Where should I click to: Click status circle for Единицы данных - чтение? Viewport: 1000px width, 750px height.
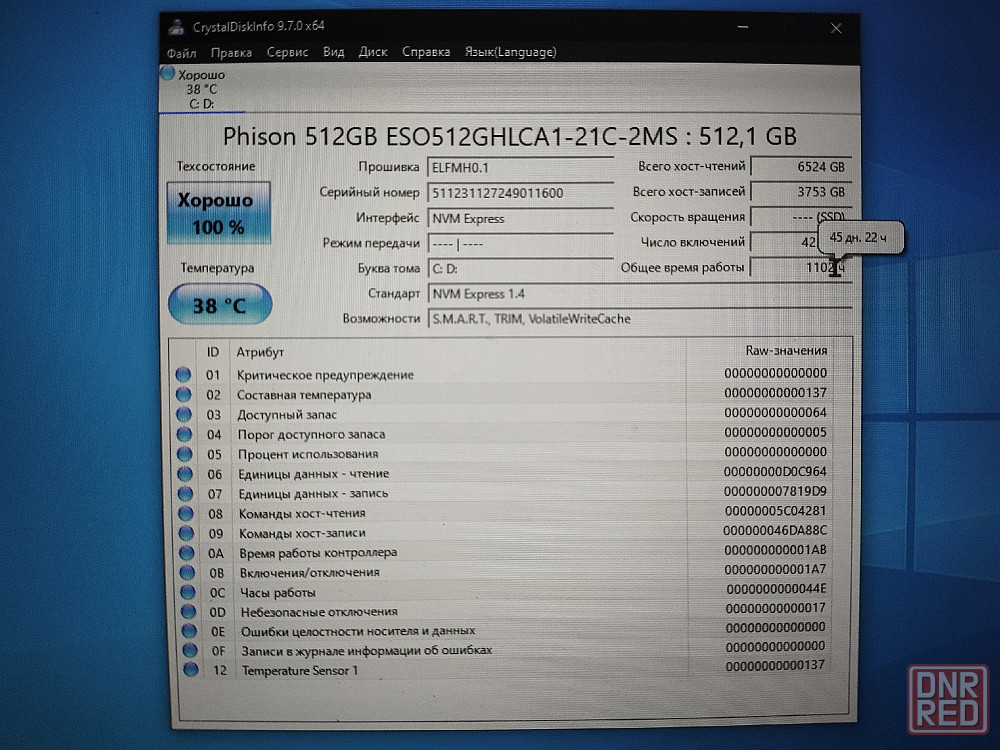click(185, 474)
